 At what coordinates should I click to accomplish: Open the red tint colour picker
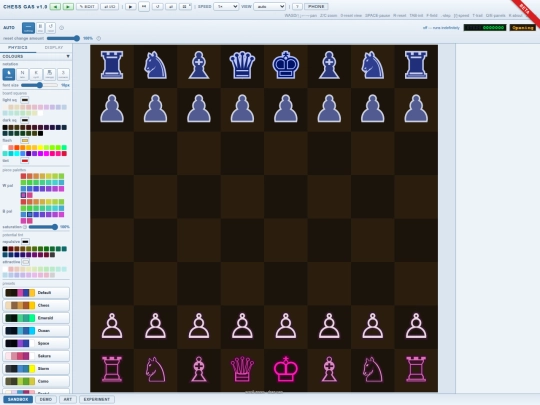[x=24, y=161]
